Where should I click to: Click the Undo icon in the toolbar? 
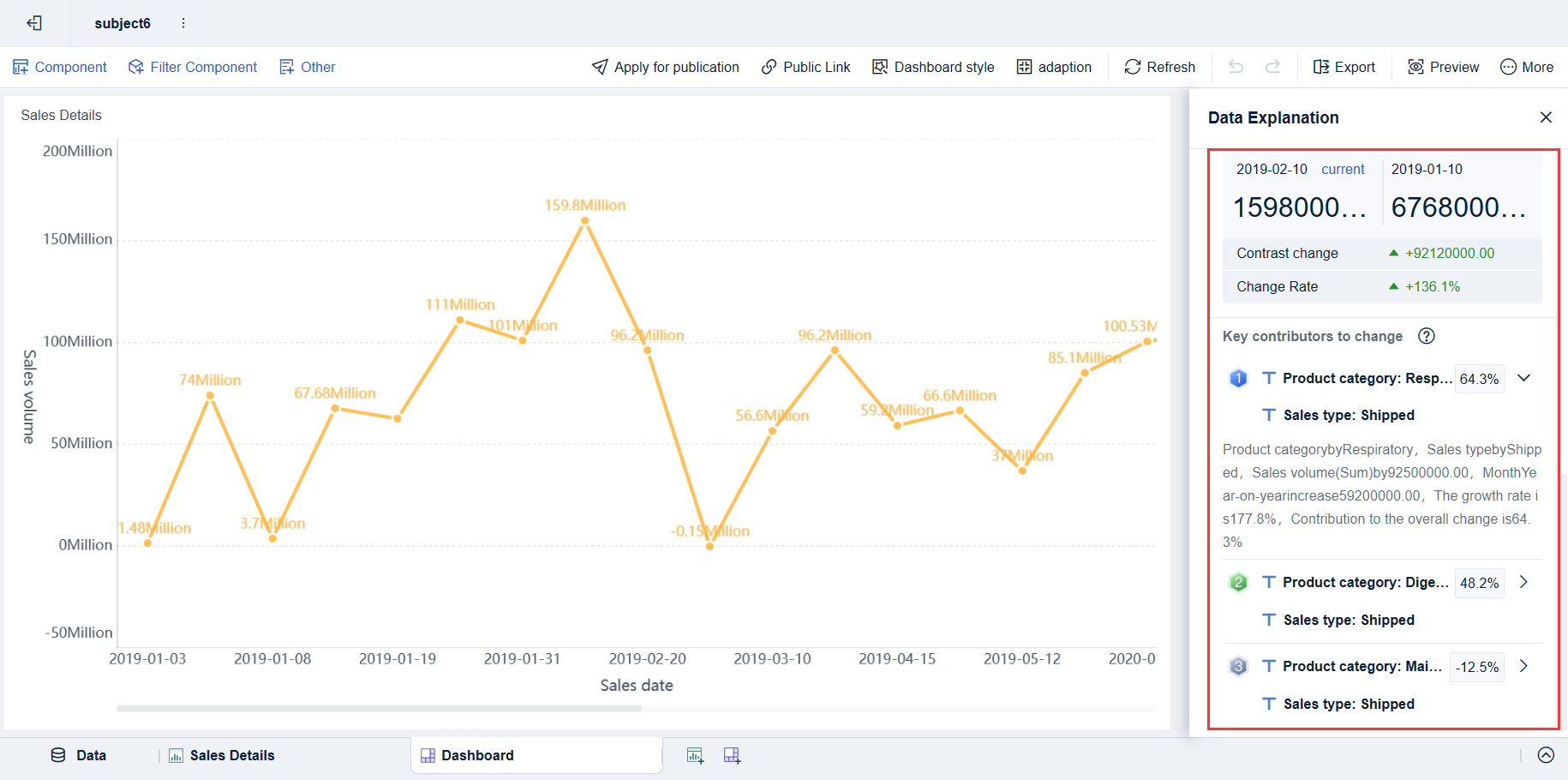[x=1235, y=67]
